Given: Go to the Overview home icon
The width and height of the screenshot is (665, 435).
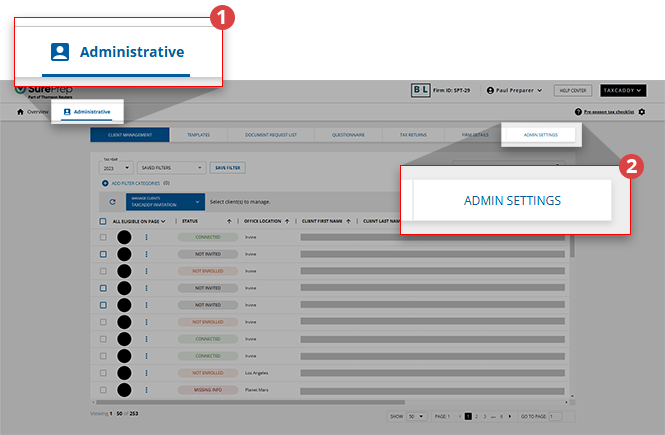Looking at the screenshot, I should (x=20, y=112).
